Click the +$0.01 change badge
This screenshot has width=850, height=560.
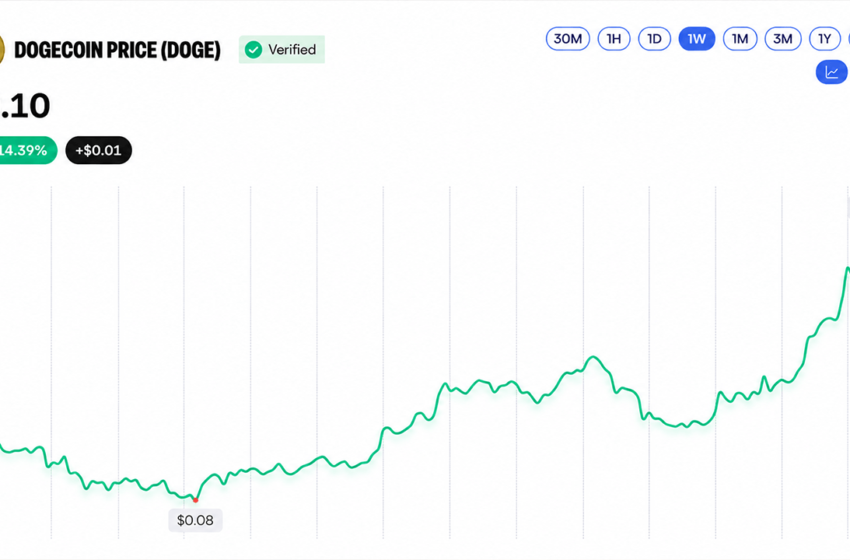[99, 150]
